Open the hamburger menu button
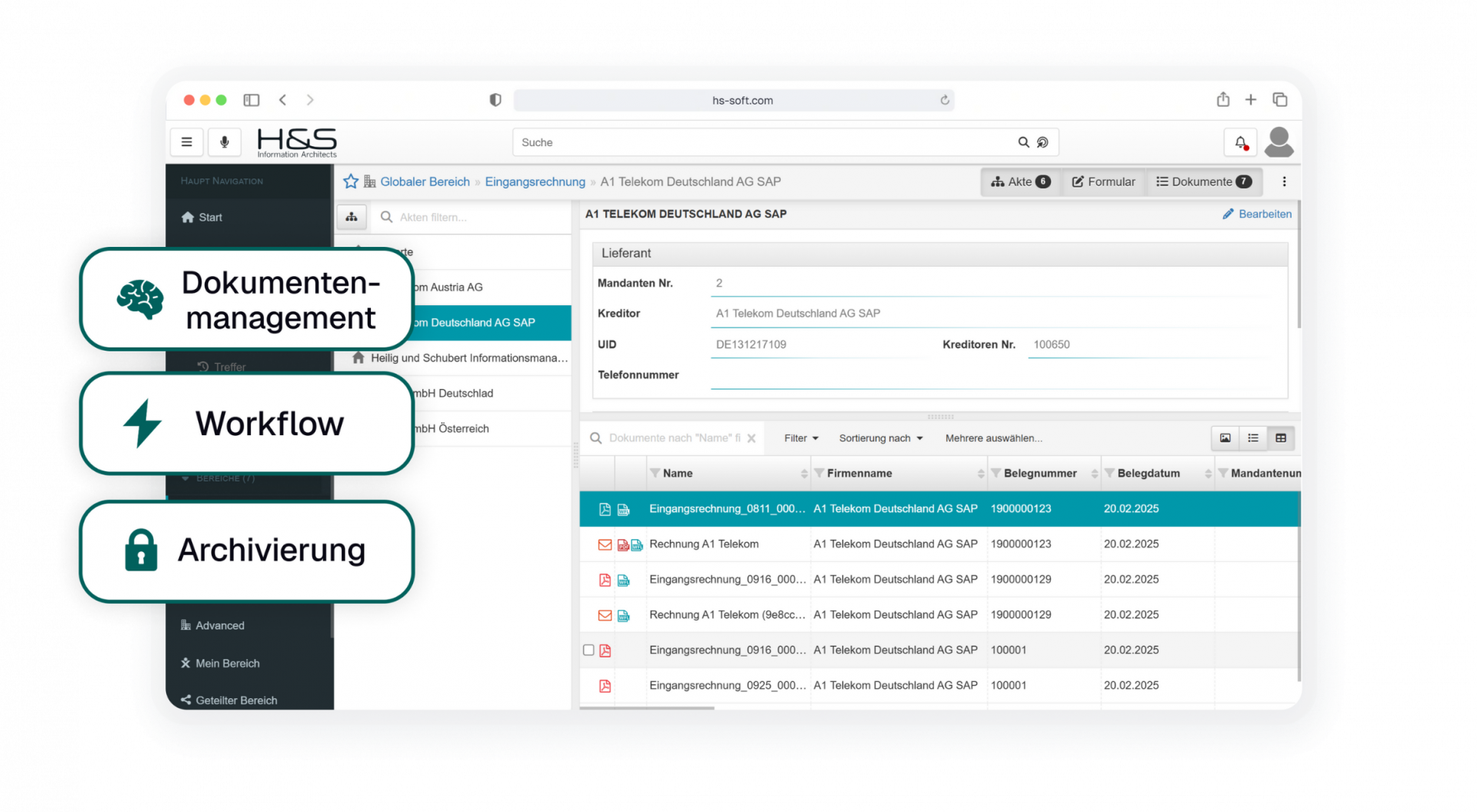The height and width of the screenshot is (812, 1477). tap(186, 142)
